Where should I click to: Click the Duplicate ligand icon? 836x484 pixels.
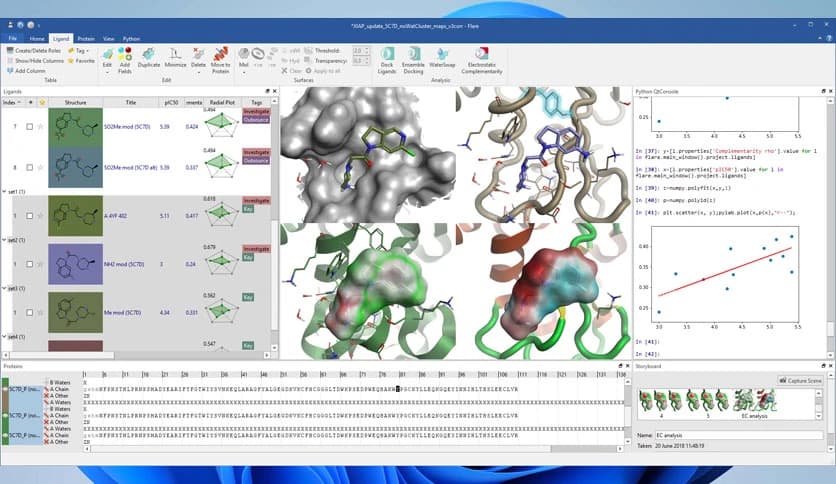pos(149,56)
